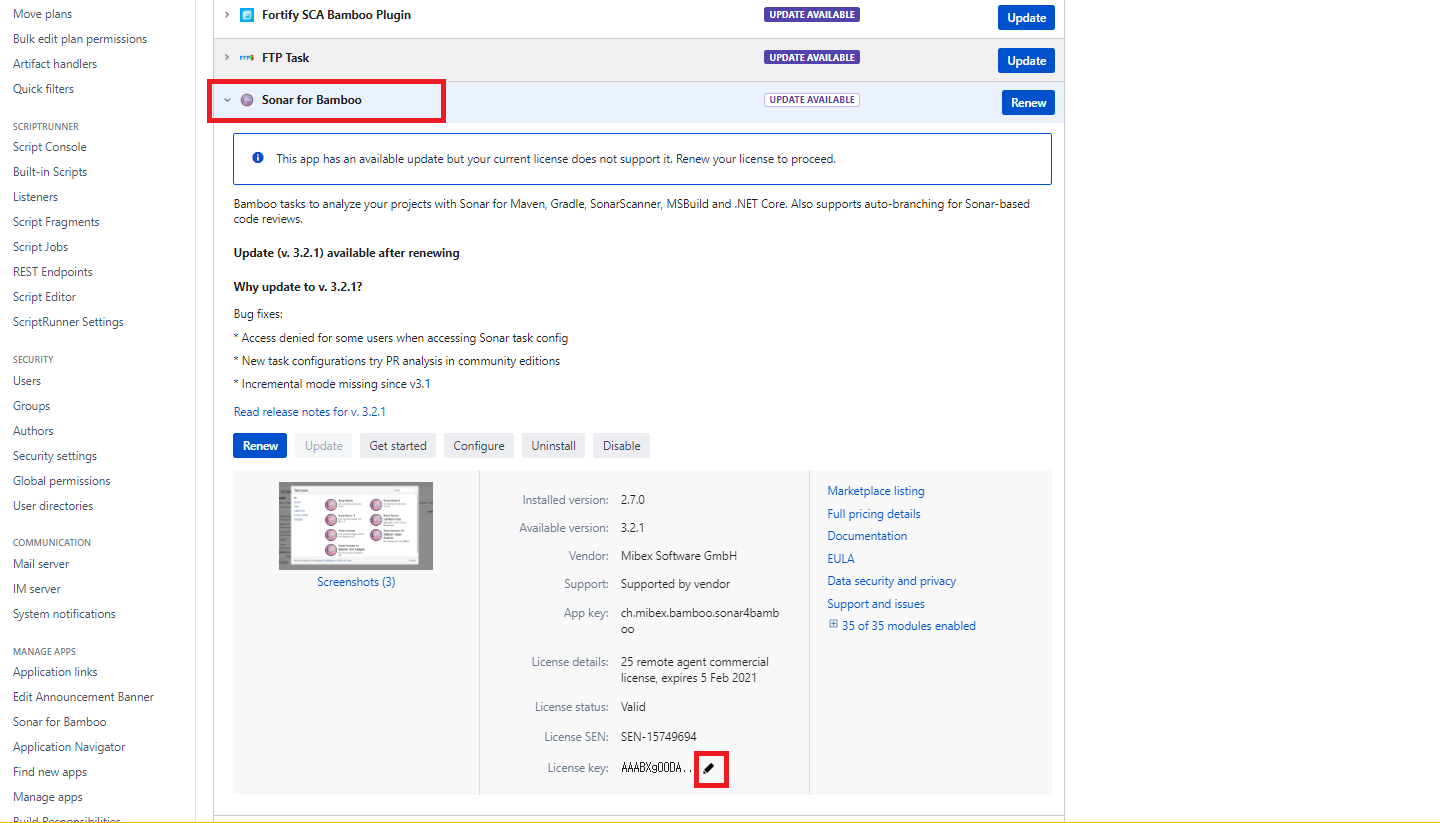Click the Get started button
The image size is (1440, 823).
tap(398, 446)
